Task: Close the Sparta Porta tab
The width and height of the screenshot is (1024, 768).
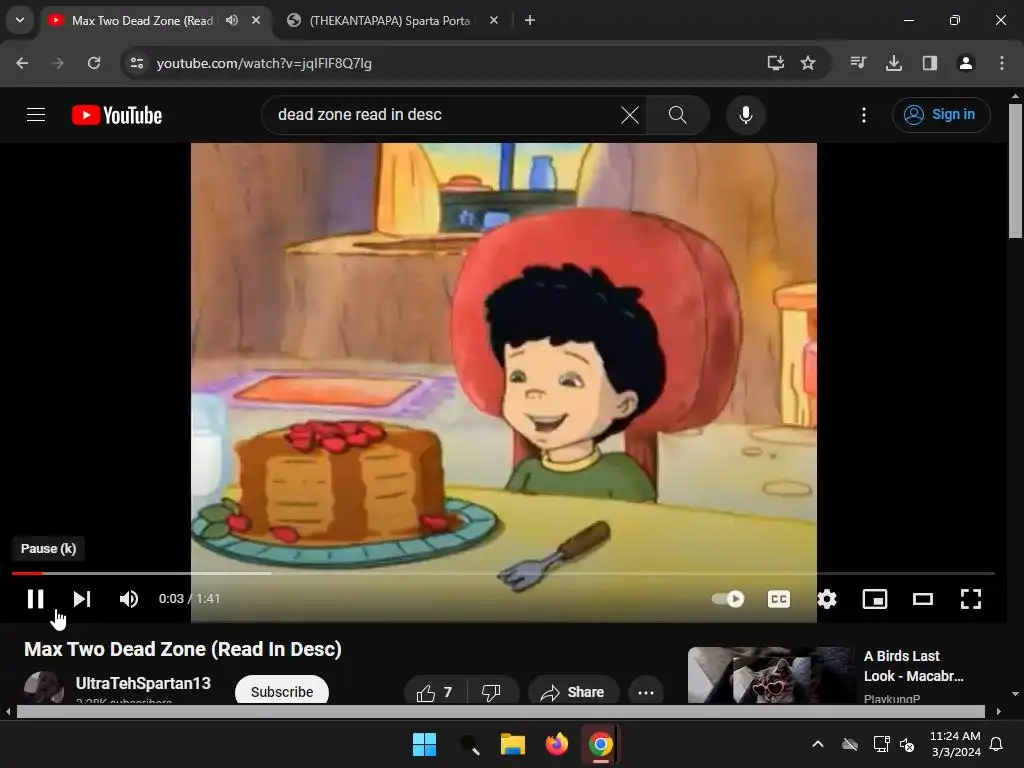Action: coord(494,20)
